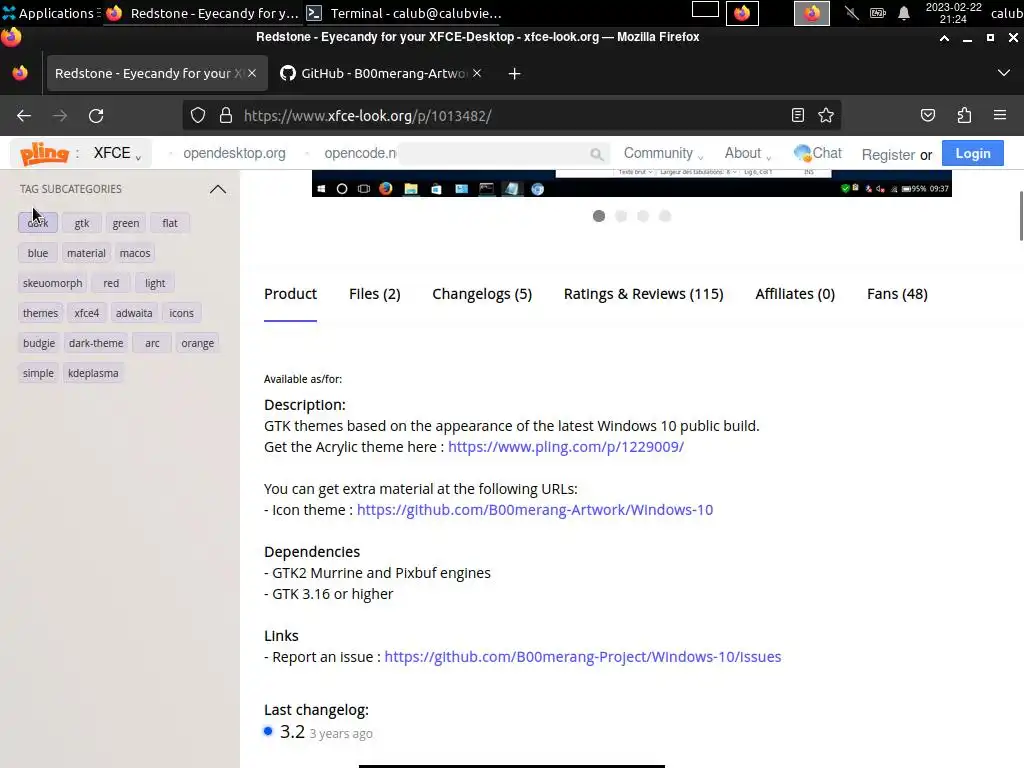
Task: Click the address bar URL
Action: coord(367,116)
